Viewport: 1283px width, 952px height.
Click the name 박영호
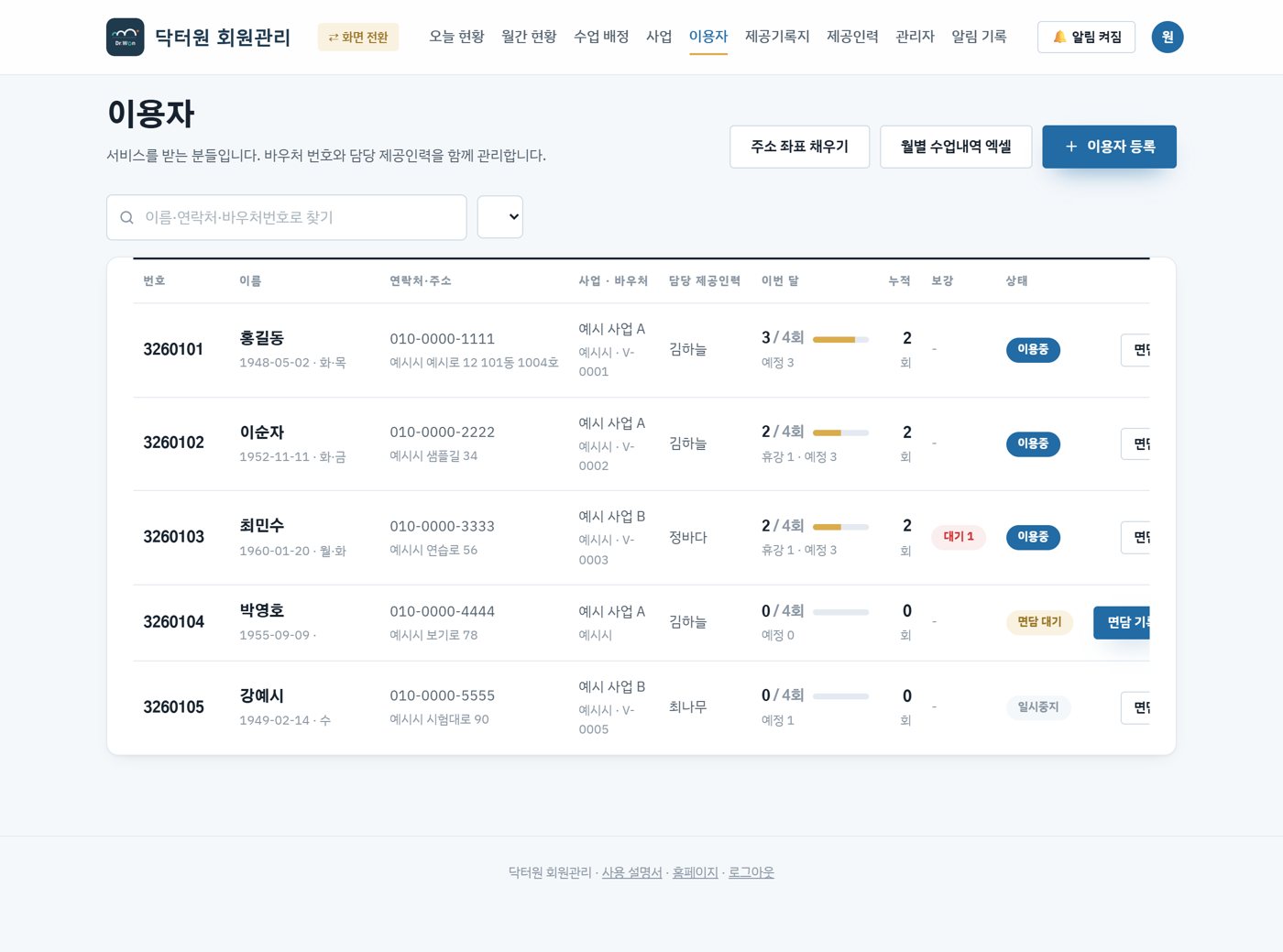[x=262, y=611]
